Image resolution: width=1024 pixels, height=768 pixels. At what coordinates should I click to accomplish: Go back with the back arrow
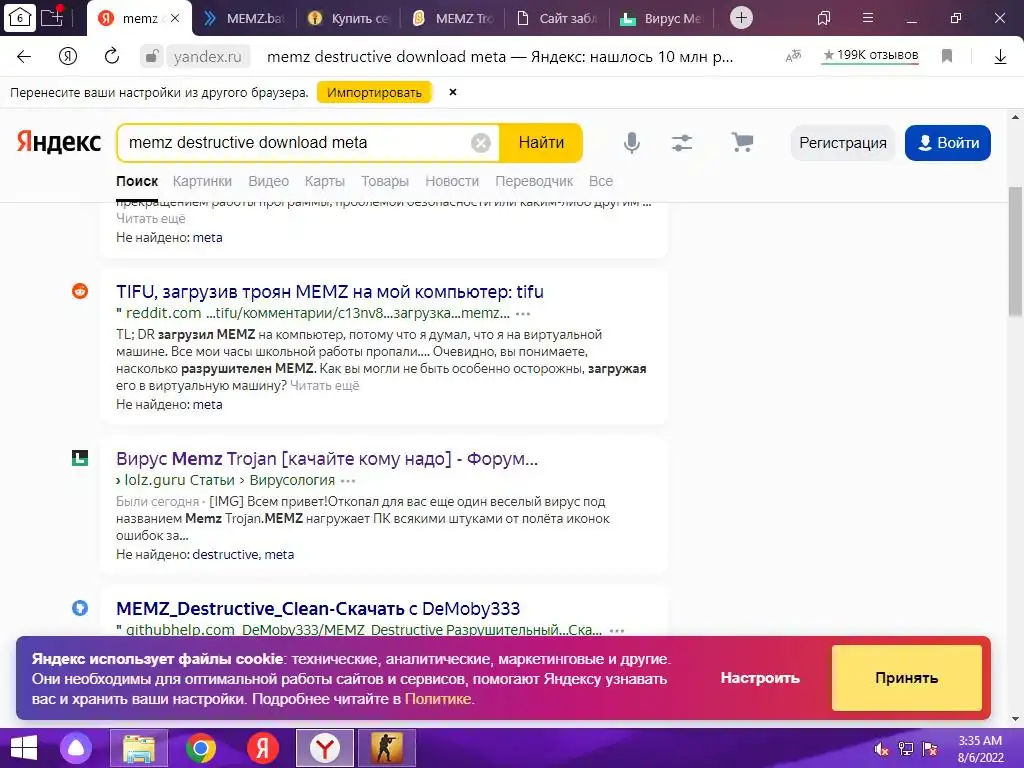coord(24,57)
